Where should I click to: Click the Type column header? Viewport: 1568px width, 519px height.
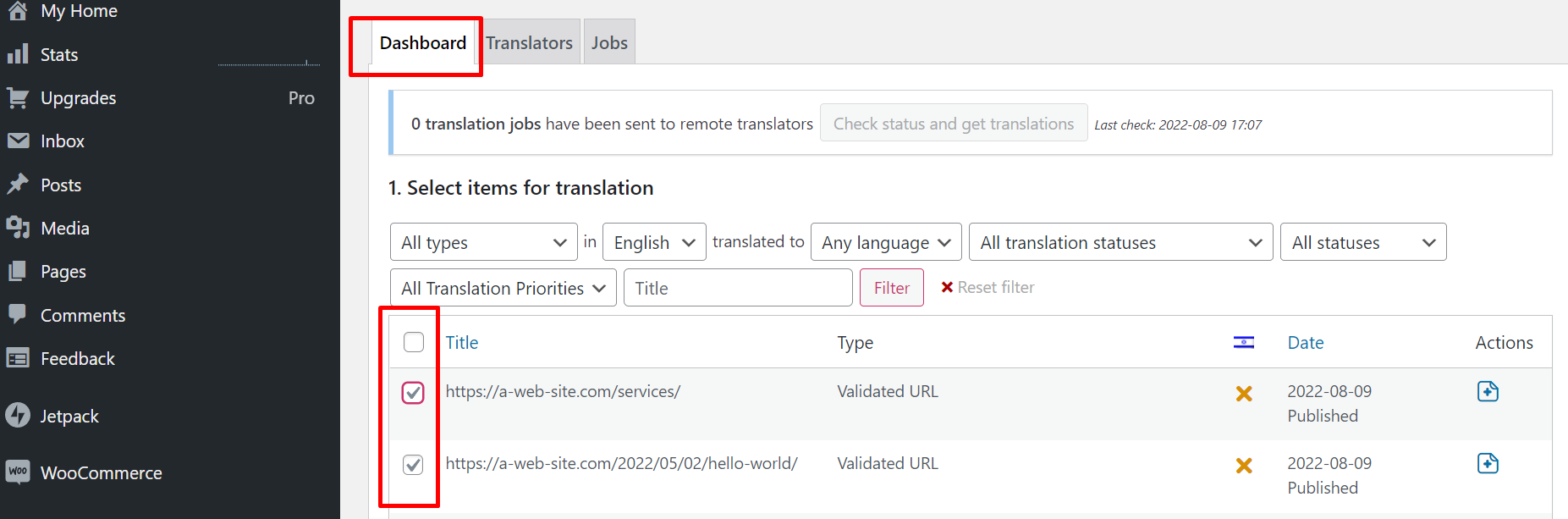click(x=856, y=342)
